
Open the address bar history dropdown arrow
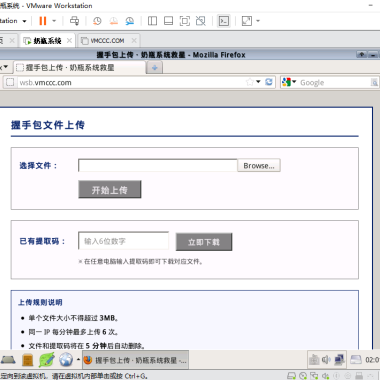pos(258,82)
